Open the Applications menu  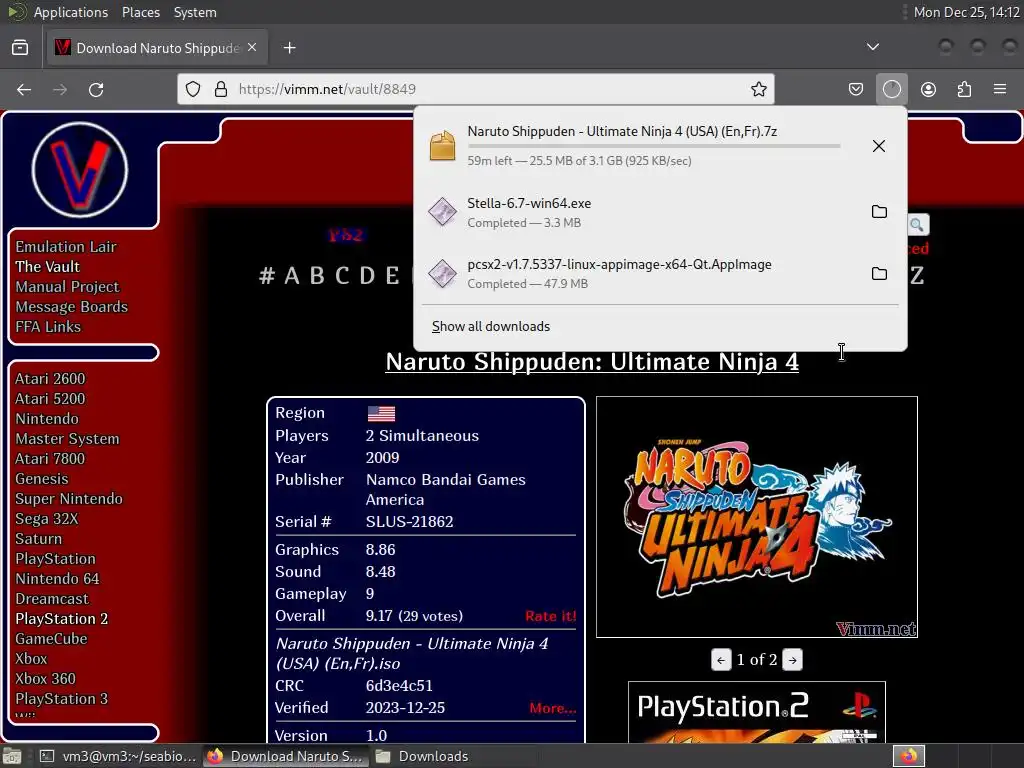point(71,12)
